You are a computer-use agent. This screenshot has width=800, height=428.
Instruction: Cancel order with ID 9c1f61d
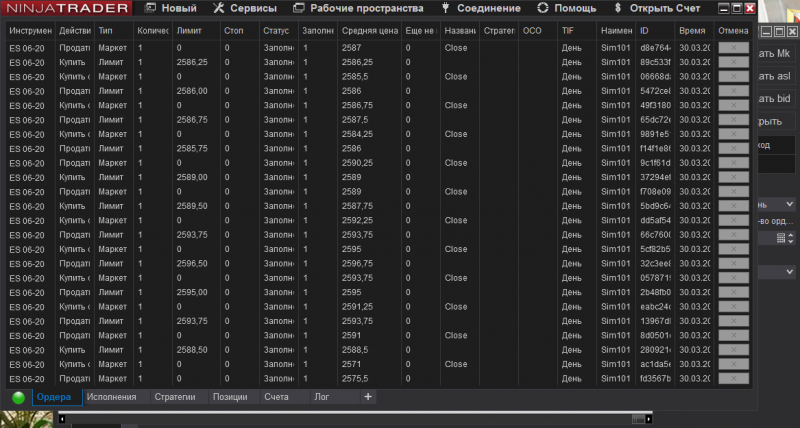click(x=733, y=163)
